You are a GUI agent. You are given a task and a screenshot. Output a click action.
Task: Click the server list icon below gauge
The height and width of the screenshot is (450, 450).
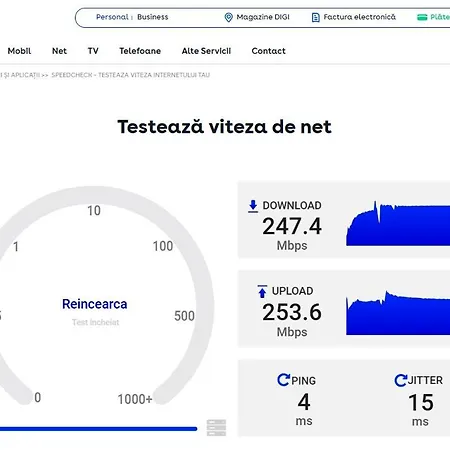[216, 428]
